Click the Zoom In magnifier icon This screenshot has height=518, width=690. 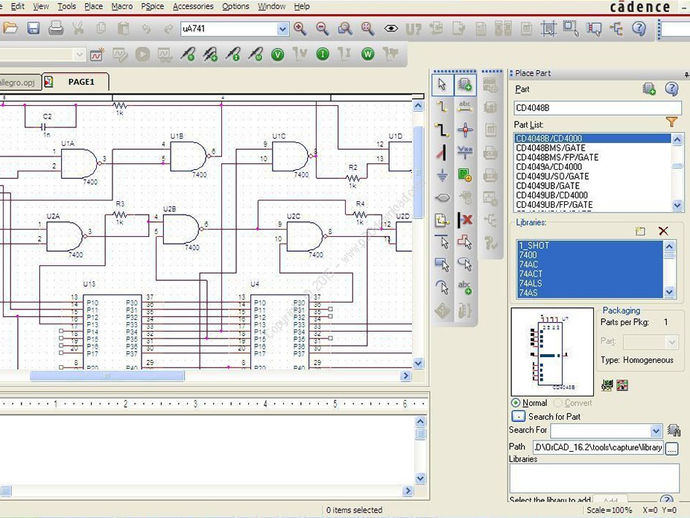coord(300,29)
